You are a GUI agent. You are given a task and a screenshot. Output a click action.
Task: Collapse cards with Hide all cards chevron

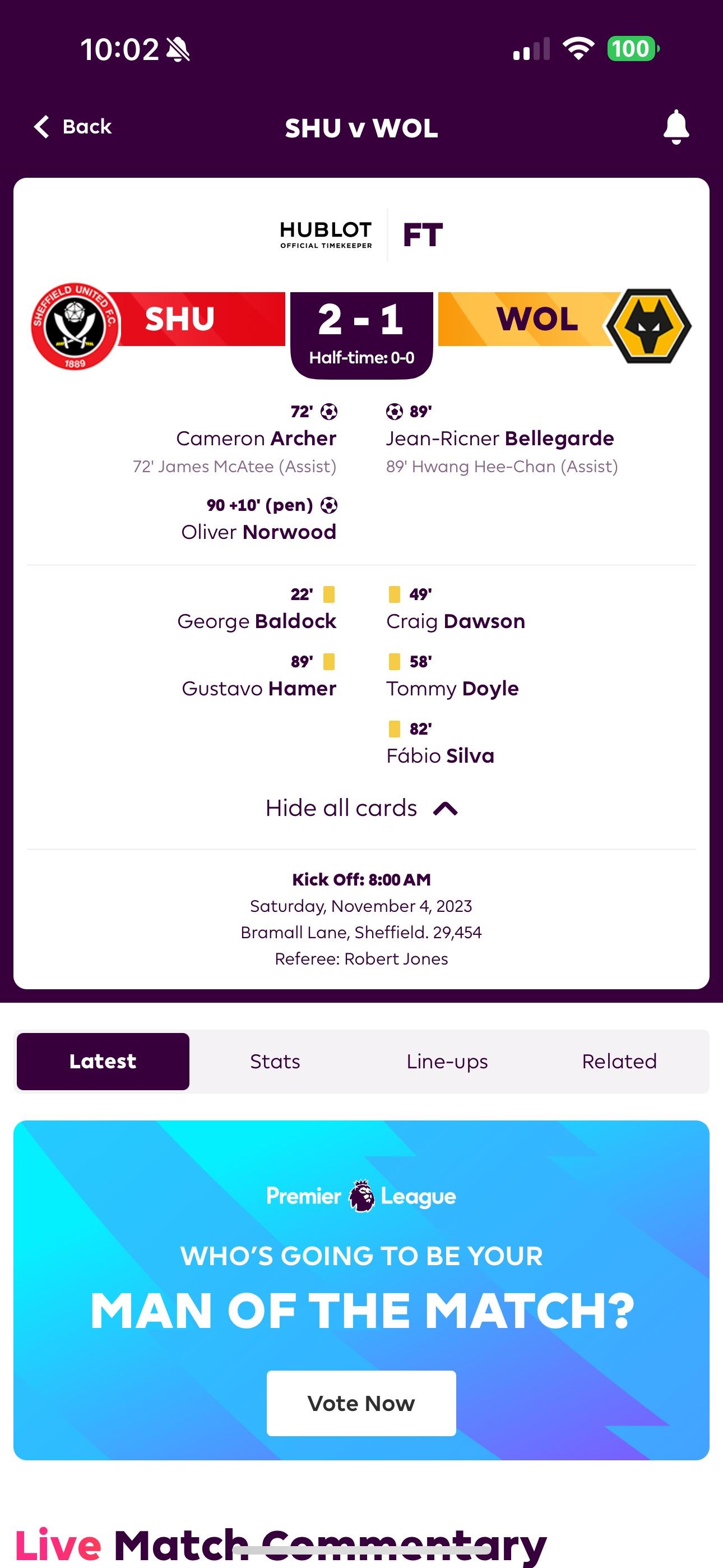(x=446, y=809)
